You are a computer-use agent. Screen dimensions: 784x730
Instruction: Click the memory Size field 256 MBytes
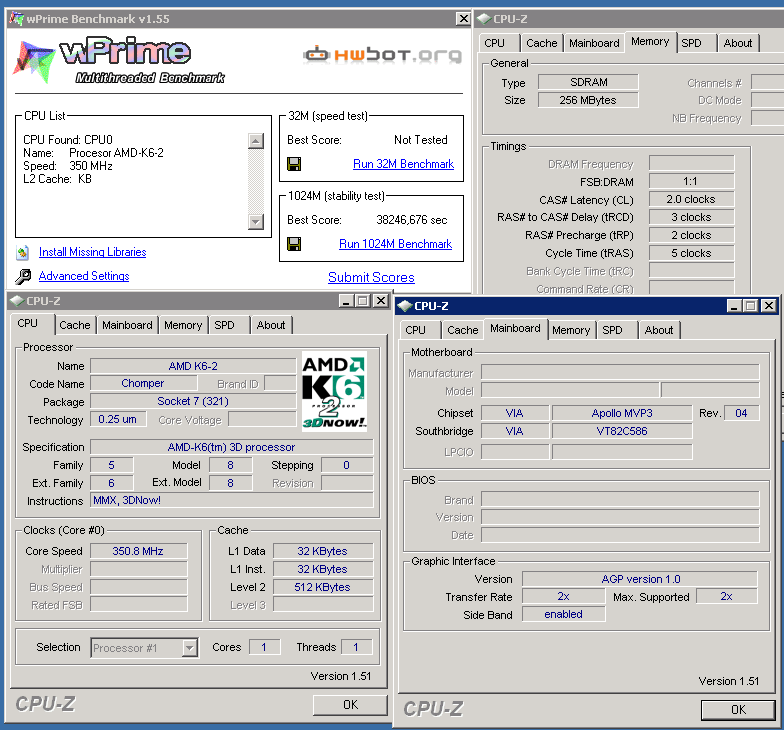tap(588, 100)
